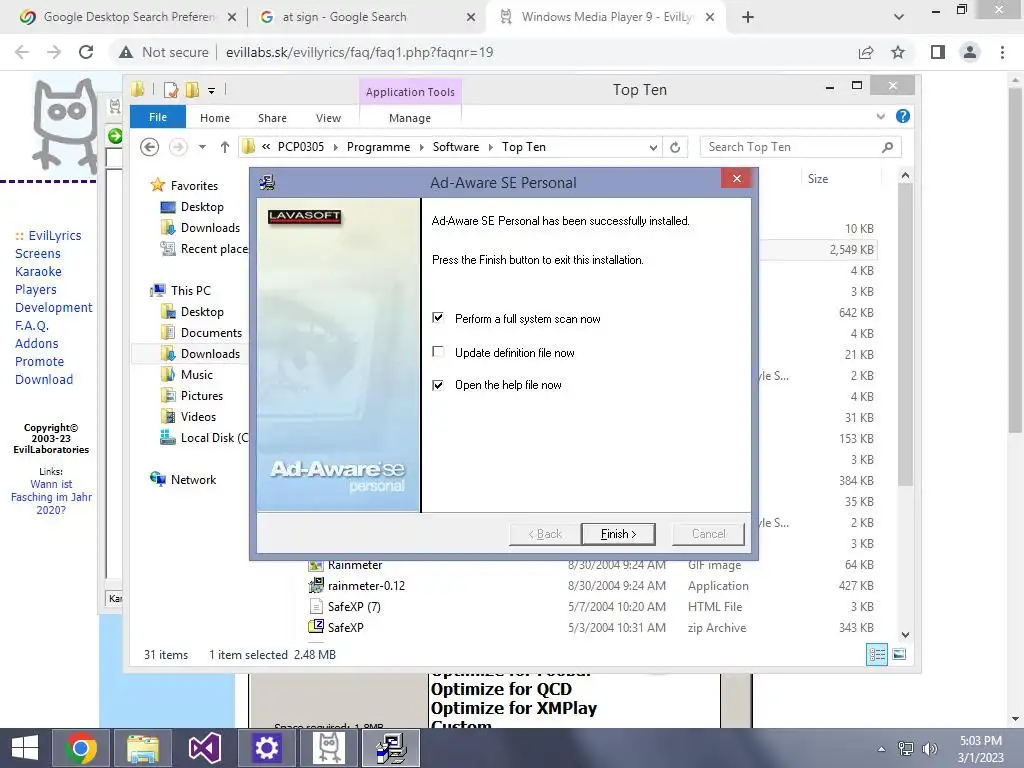1024x768 pixels.
Task: Open Visual Studio from taskbar
Action: [x=204, y=748]
